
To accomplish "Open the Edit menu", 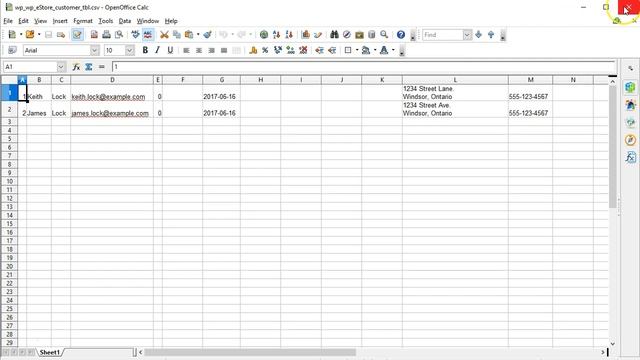I will (x=23, y=21).
